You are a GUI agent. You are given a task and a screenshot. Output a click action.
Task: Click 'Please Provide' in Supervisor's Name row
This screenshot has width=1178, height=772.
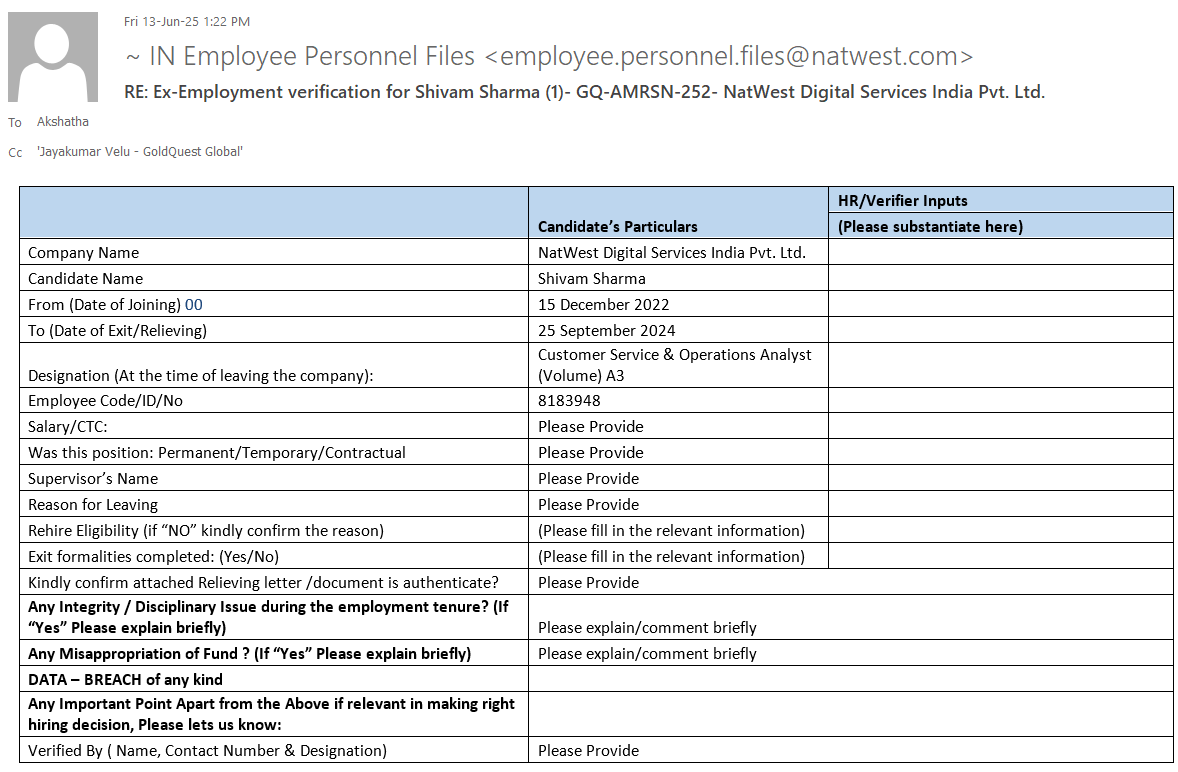tap(588, 479)
